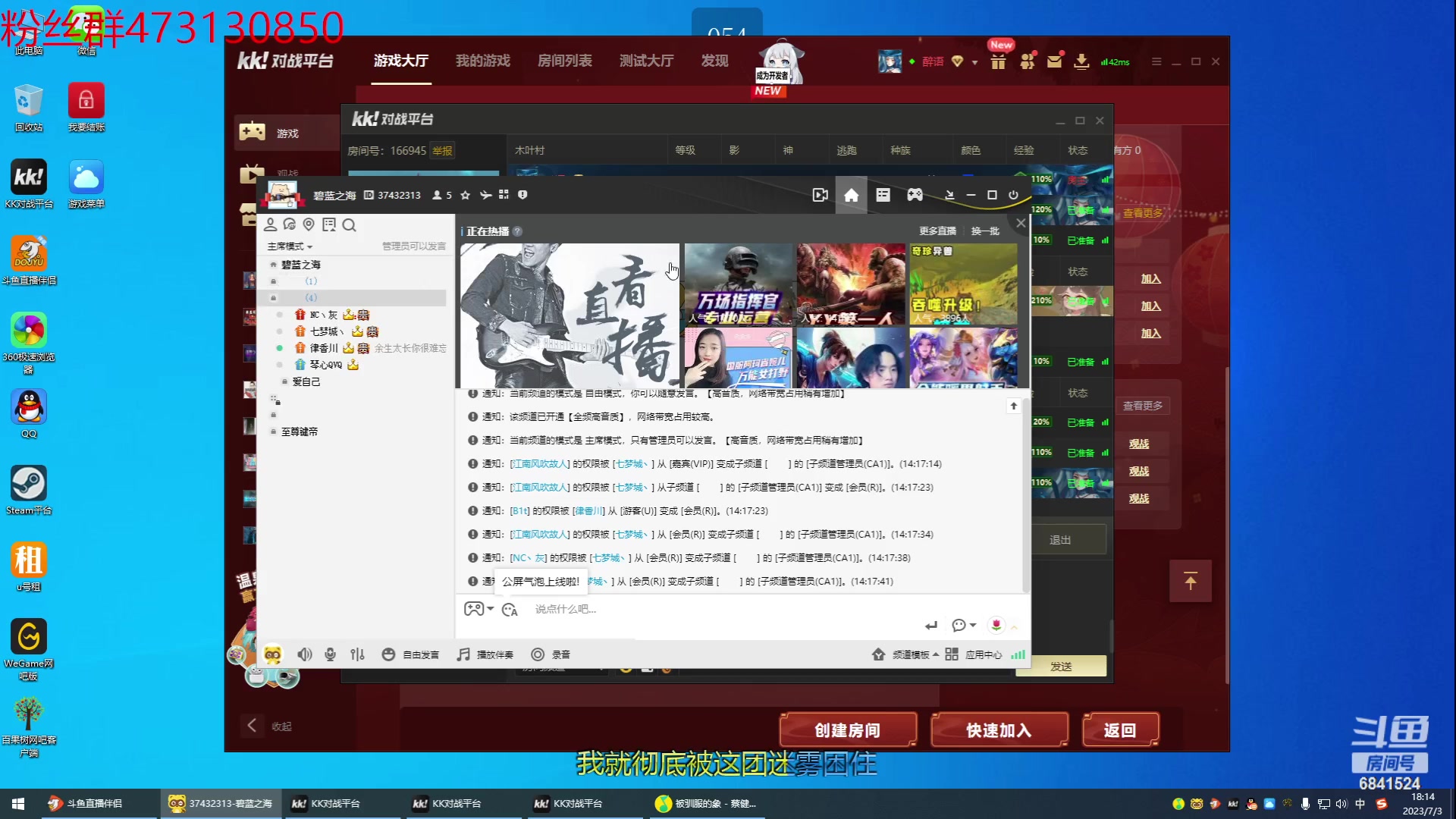Toggle speaker volume icon in YY bottom bar

(304, 654)
